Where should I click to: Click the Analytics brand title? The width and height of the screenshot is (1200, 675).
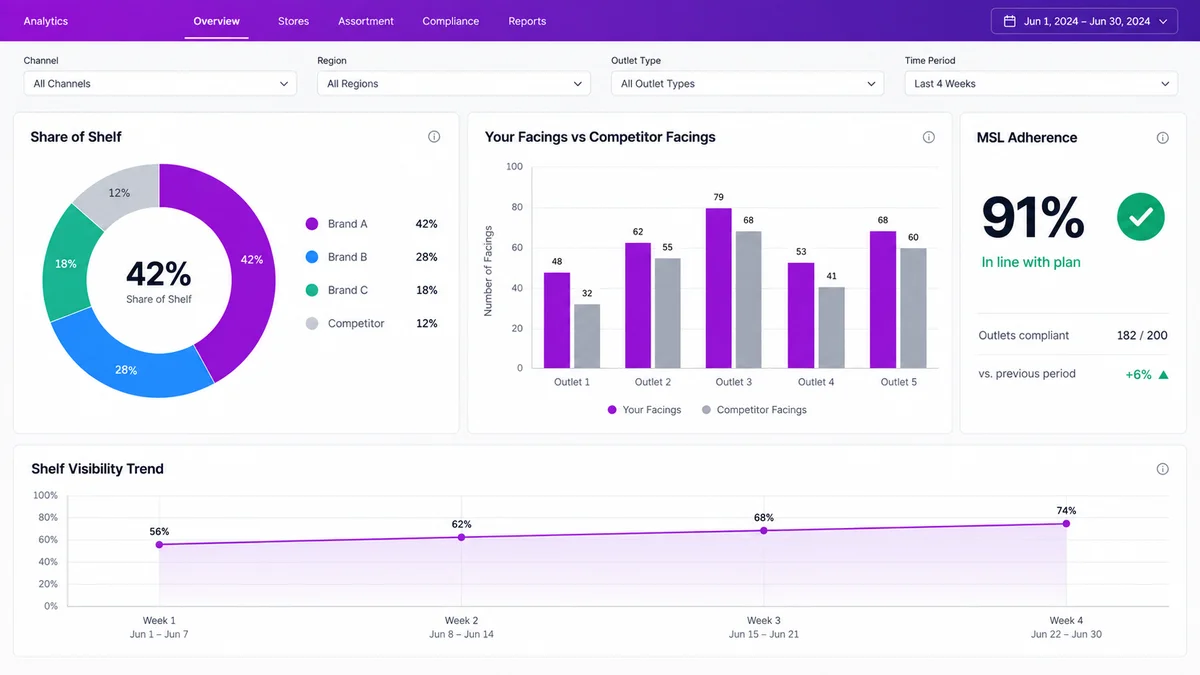[46, 21]
